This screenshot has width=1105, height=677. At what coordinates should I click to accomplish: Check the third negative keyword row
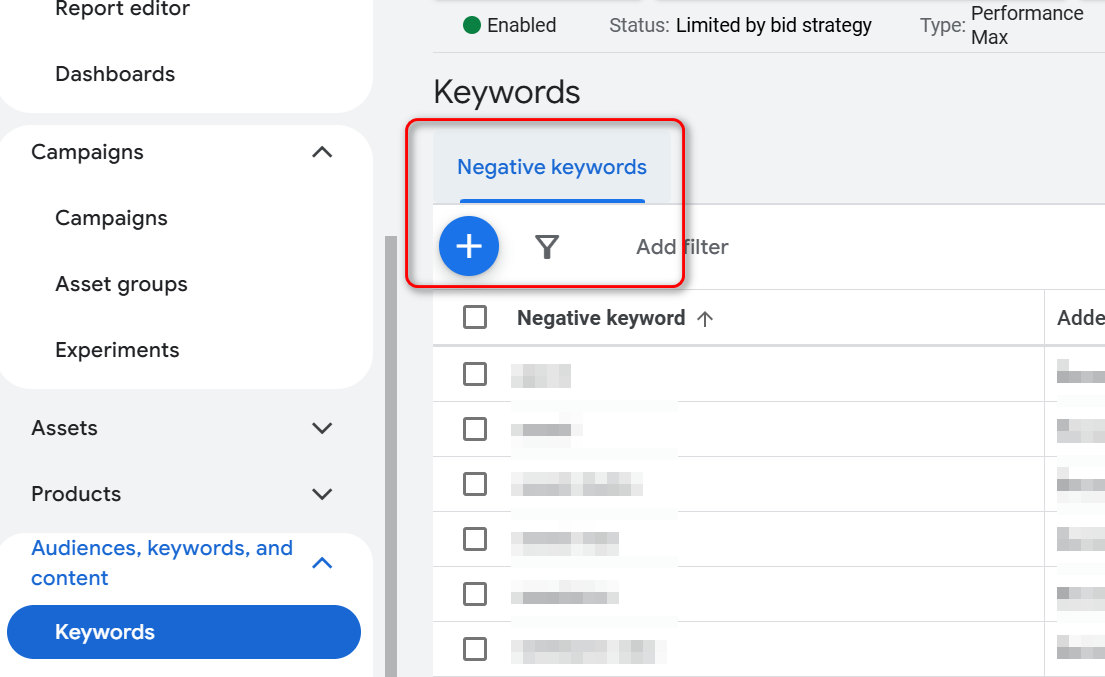click(x=475, y=484)
